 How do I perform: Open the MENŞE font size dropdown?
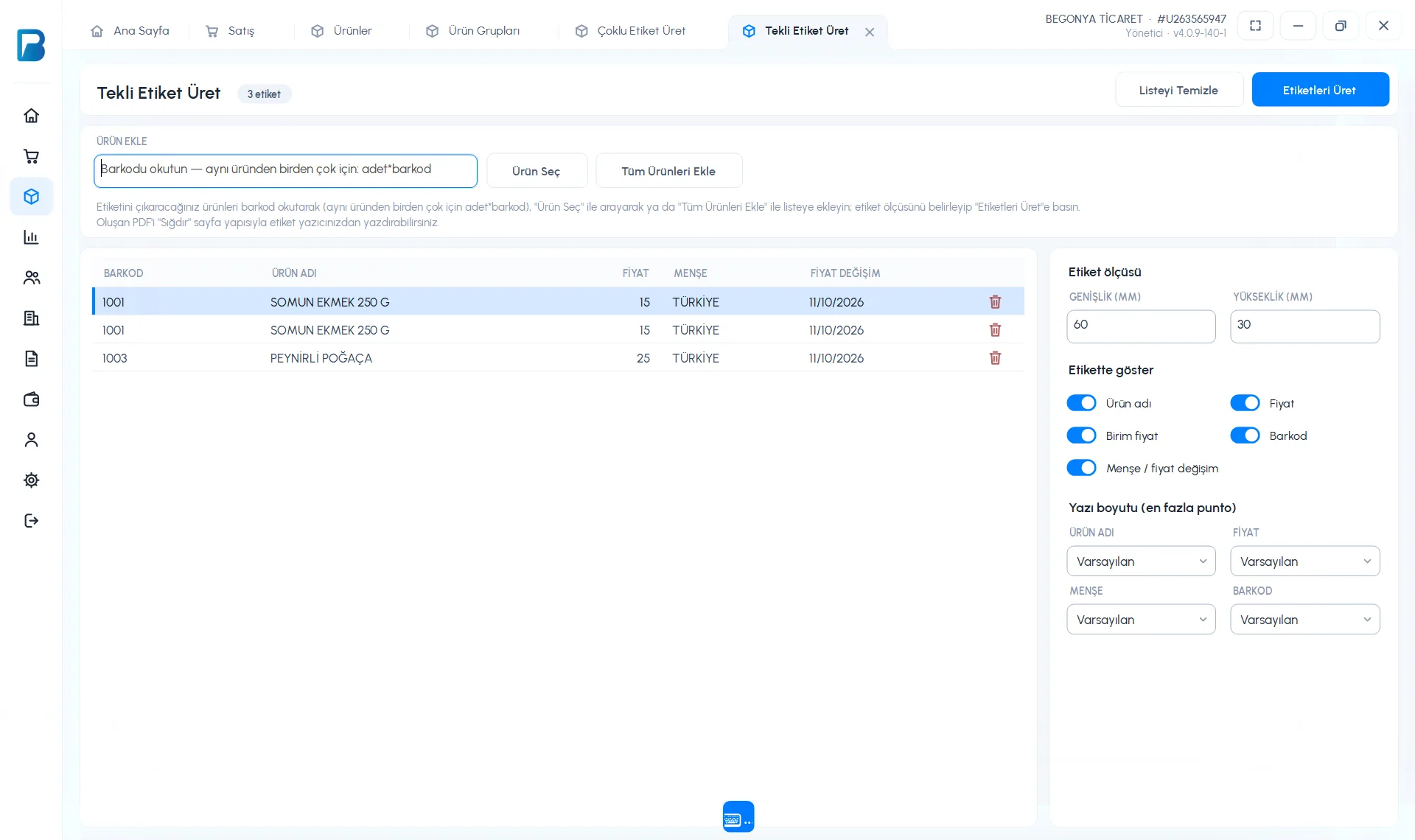tap(1141, 620)
